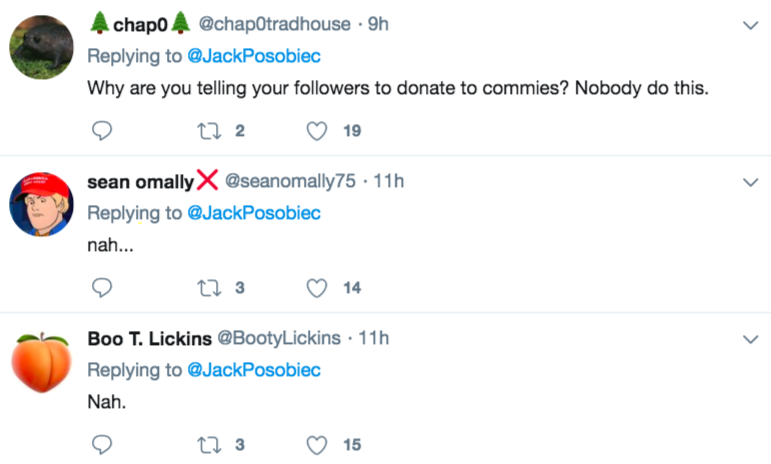Go to the @seanomally75 profile handle
This screenshot has width=771, height=464.
290,182
